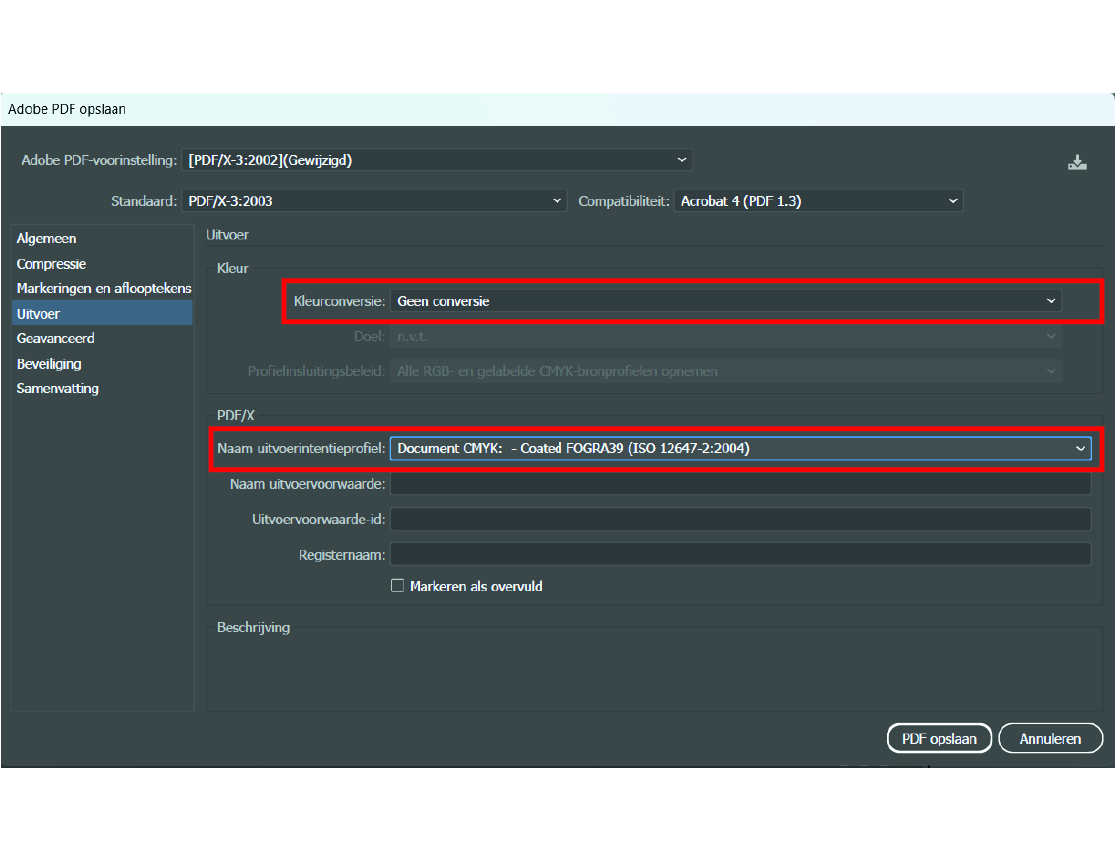Click the PDF opslaan button
1115x842 pixels.
coord(939,739)
